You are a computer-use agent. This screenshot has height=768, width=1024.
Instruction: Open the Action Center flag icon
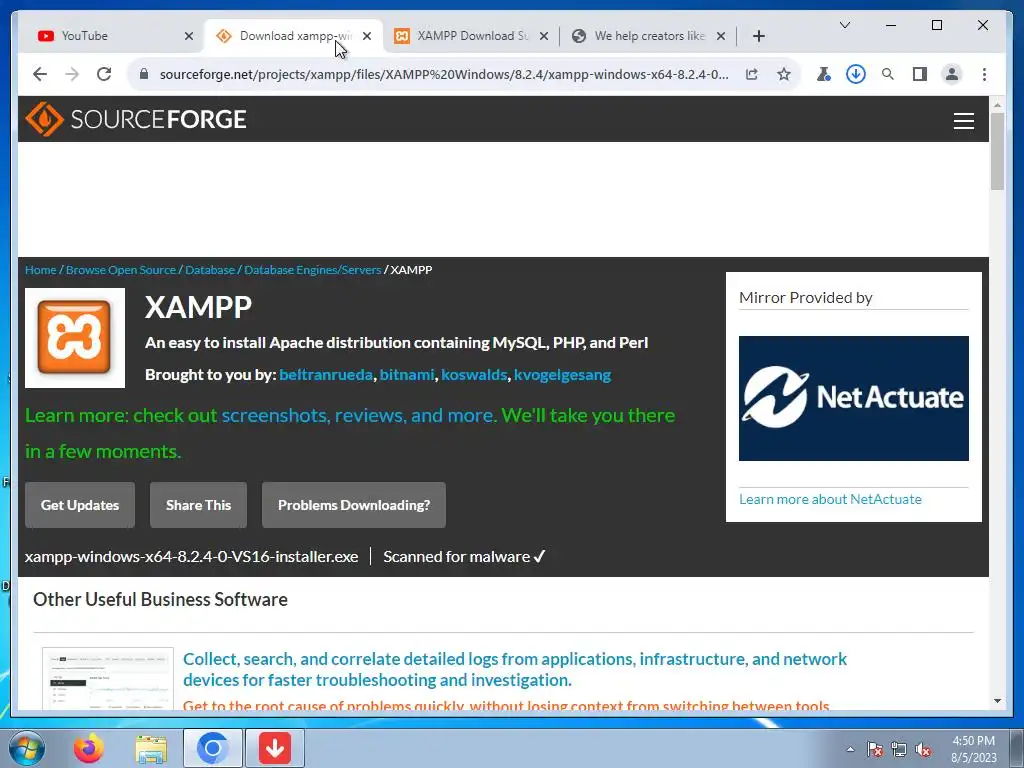click(x=874, y=749)
